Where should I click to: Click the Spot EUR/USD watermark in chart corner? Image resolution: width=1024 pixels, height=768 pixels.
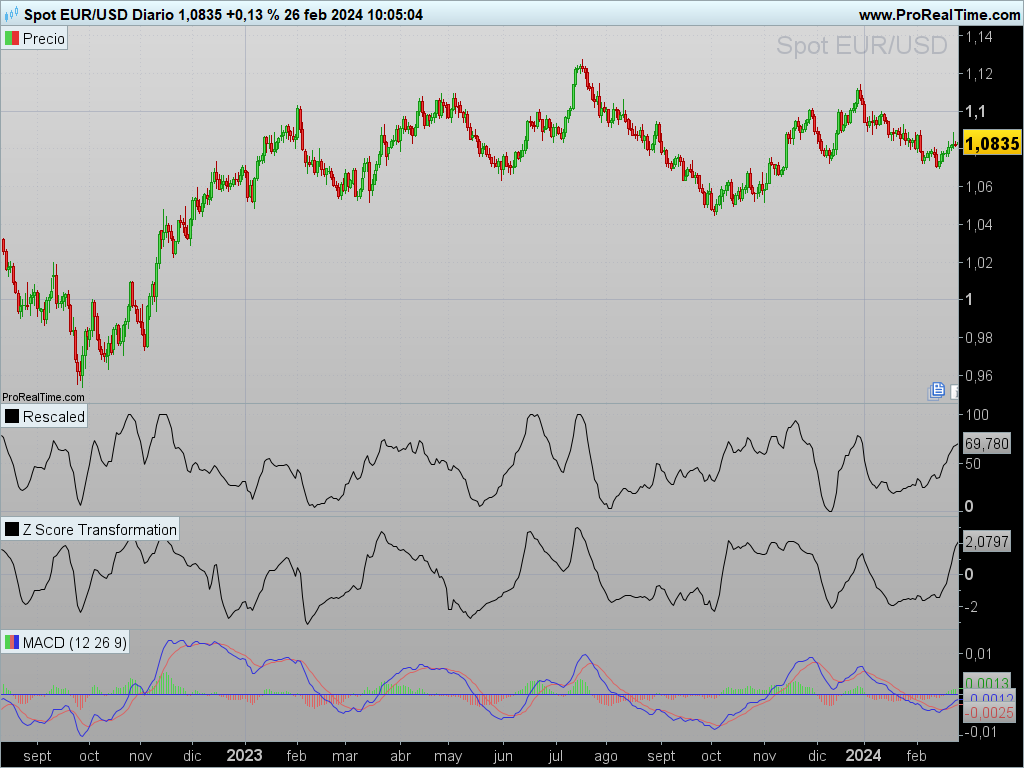(861, 46)
